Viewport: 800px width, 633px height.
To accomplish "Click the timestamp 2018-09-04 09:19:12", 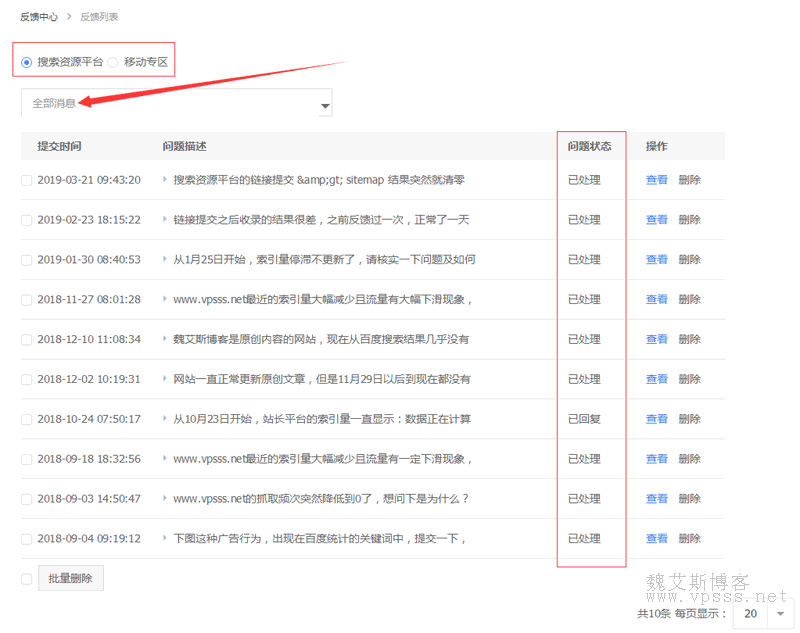I will point(89,539).
